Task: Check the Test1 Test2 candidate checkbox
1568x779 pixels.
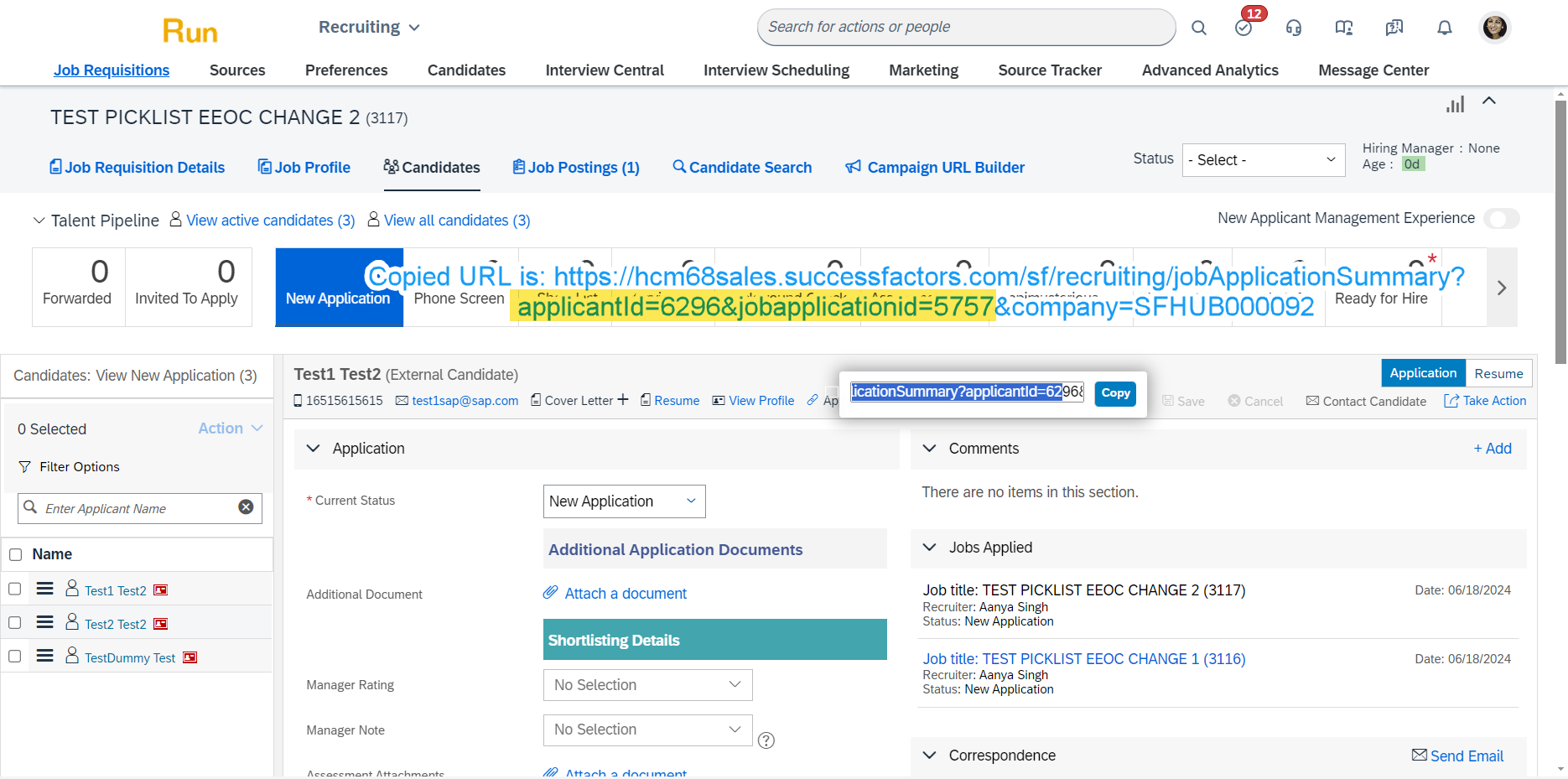Action: 15,589
